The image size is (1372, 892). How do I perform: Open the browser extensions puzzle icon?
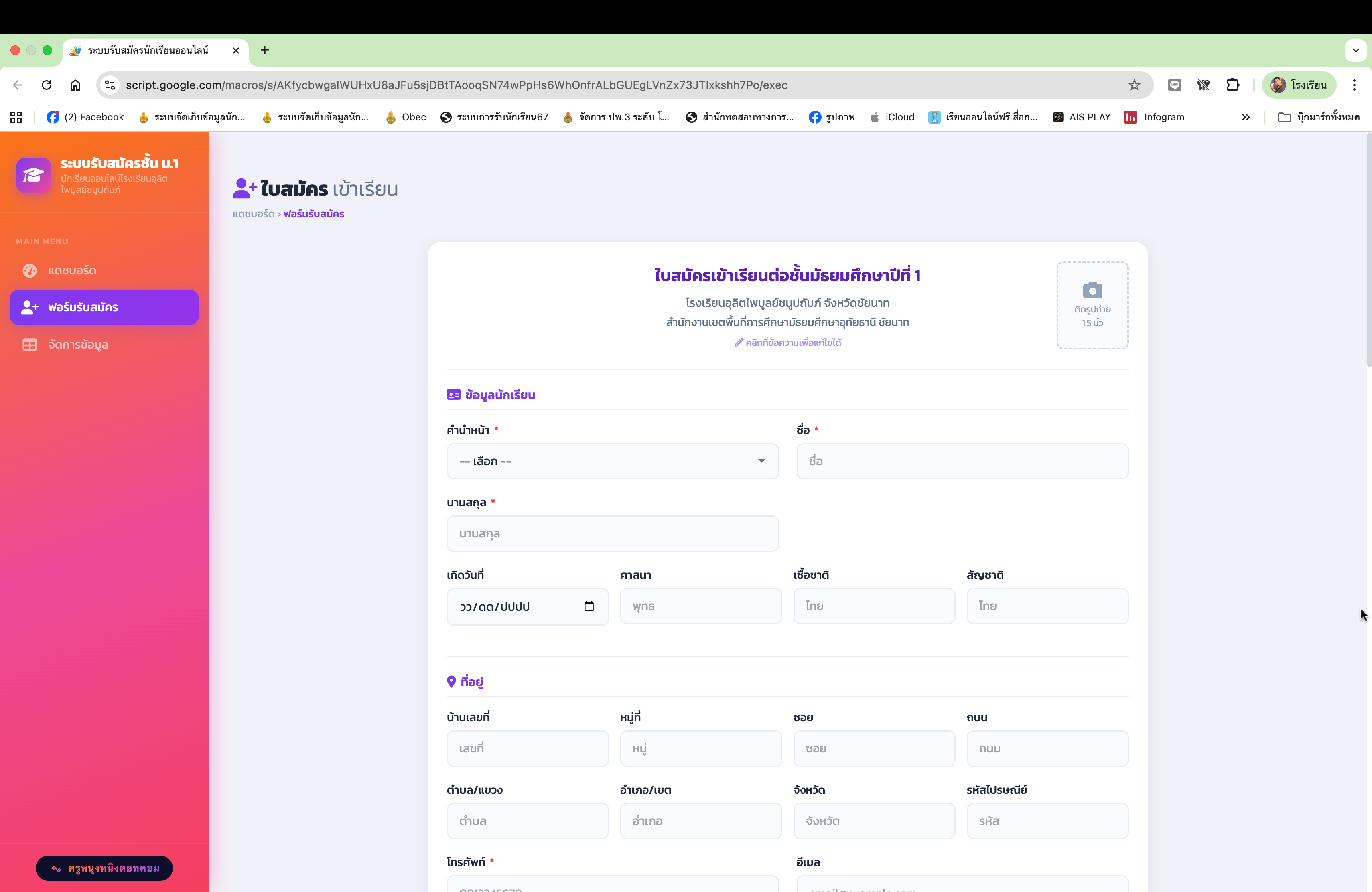[1232, 85]
